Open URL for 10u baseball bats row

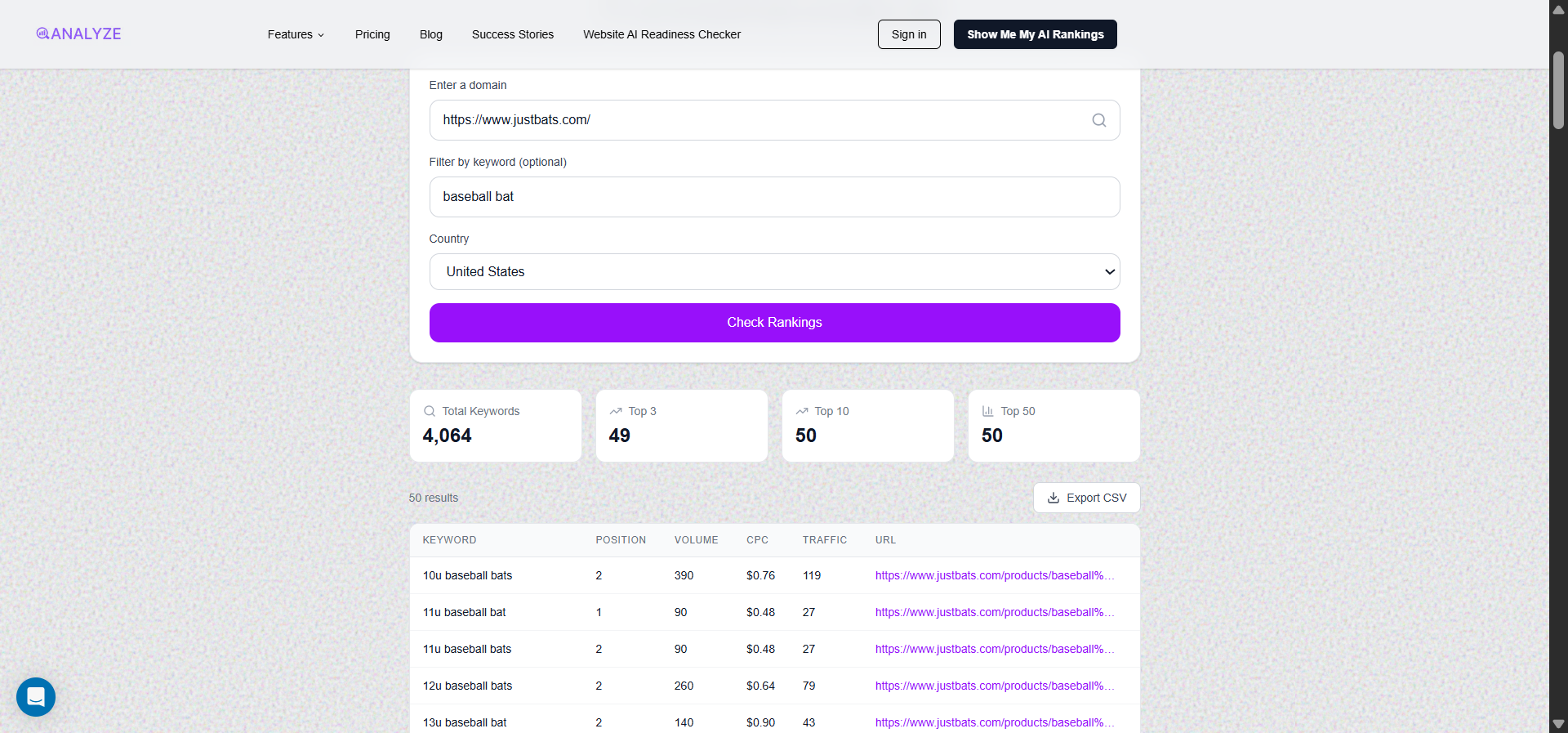[995, 575]
